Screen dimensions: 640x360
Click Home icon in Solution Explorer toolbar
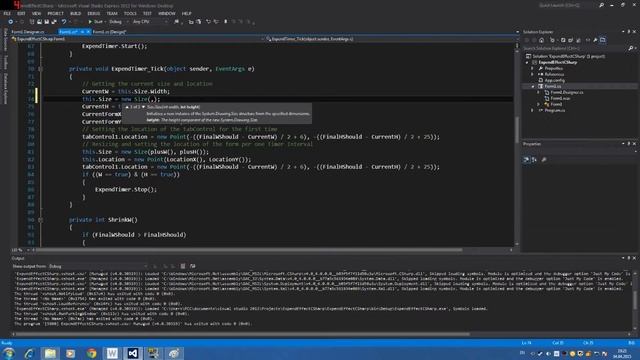[541, 40]
